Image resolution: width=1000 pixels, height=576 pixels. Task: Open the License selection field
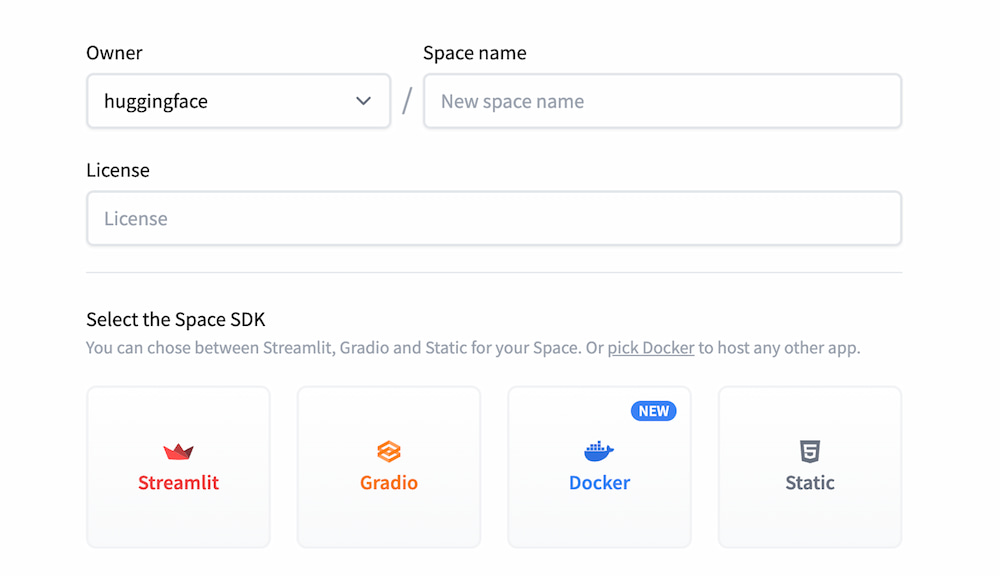494,218
